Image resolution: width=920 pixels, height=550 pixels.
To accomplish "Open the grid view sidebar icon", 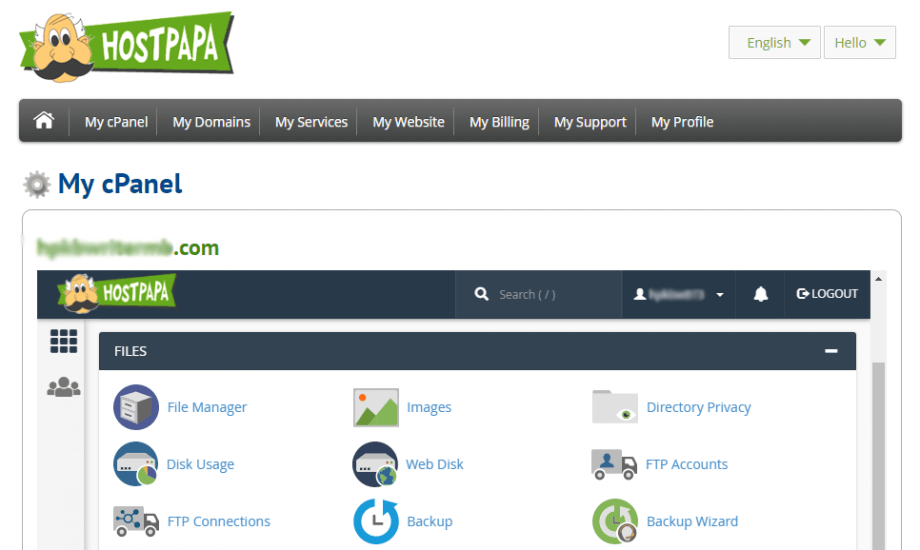I will [x=63, y=341].
